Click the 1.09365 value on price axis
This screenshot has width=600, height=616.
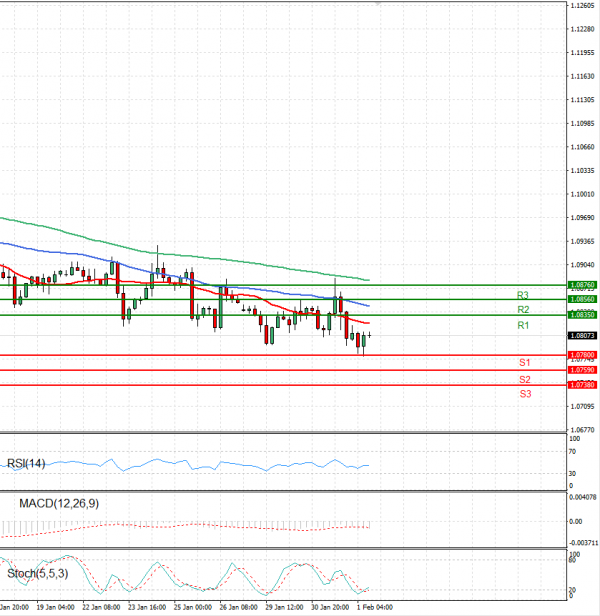[582, 241]
